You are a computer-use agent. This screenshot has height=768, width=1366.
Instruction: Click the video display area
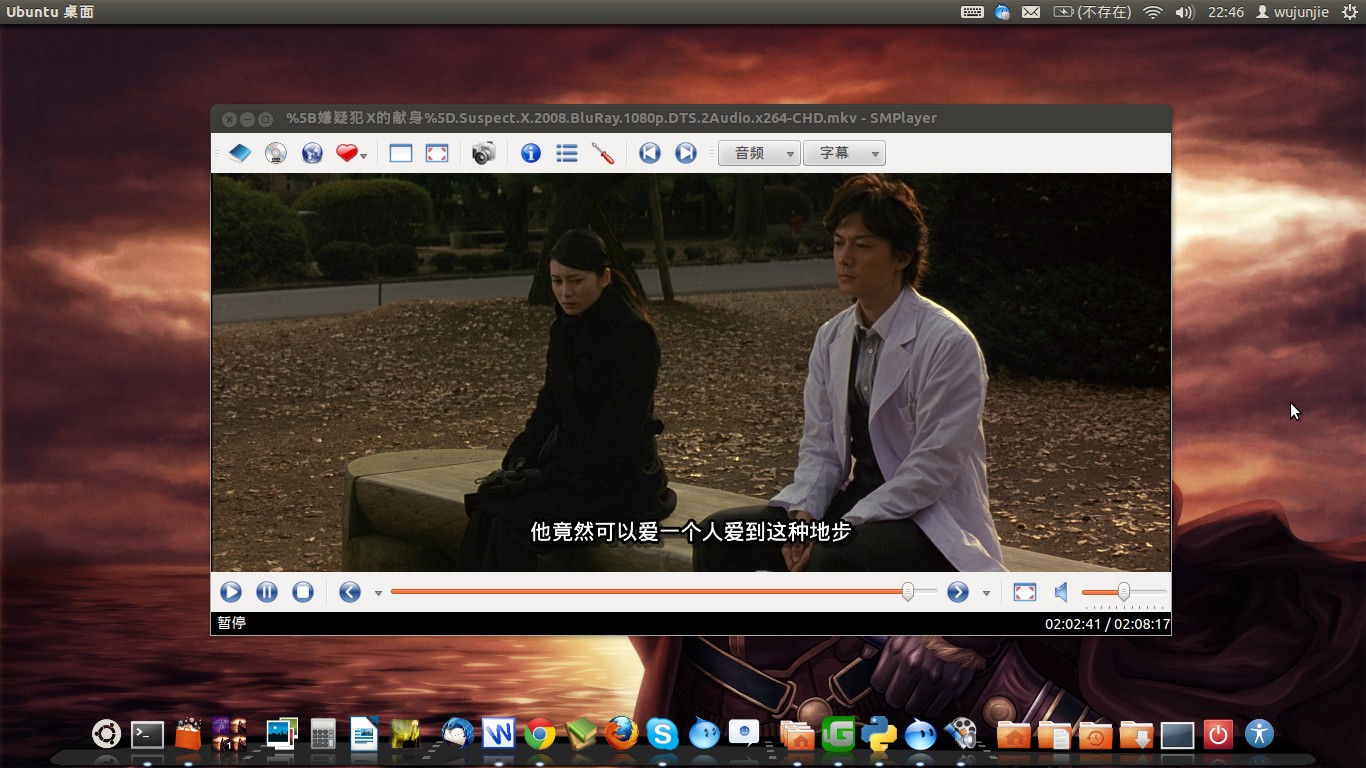[690, 373]
